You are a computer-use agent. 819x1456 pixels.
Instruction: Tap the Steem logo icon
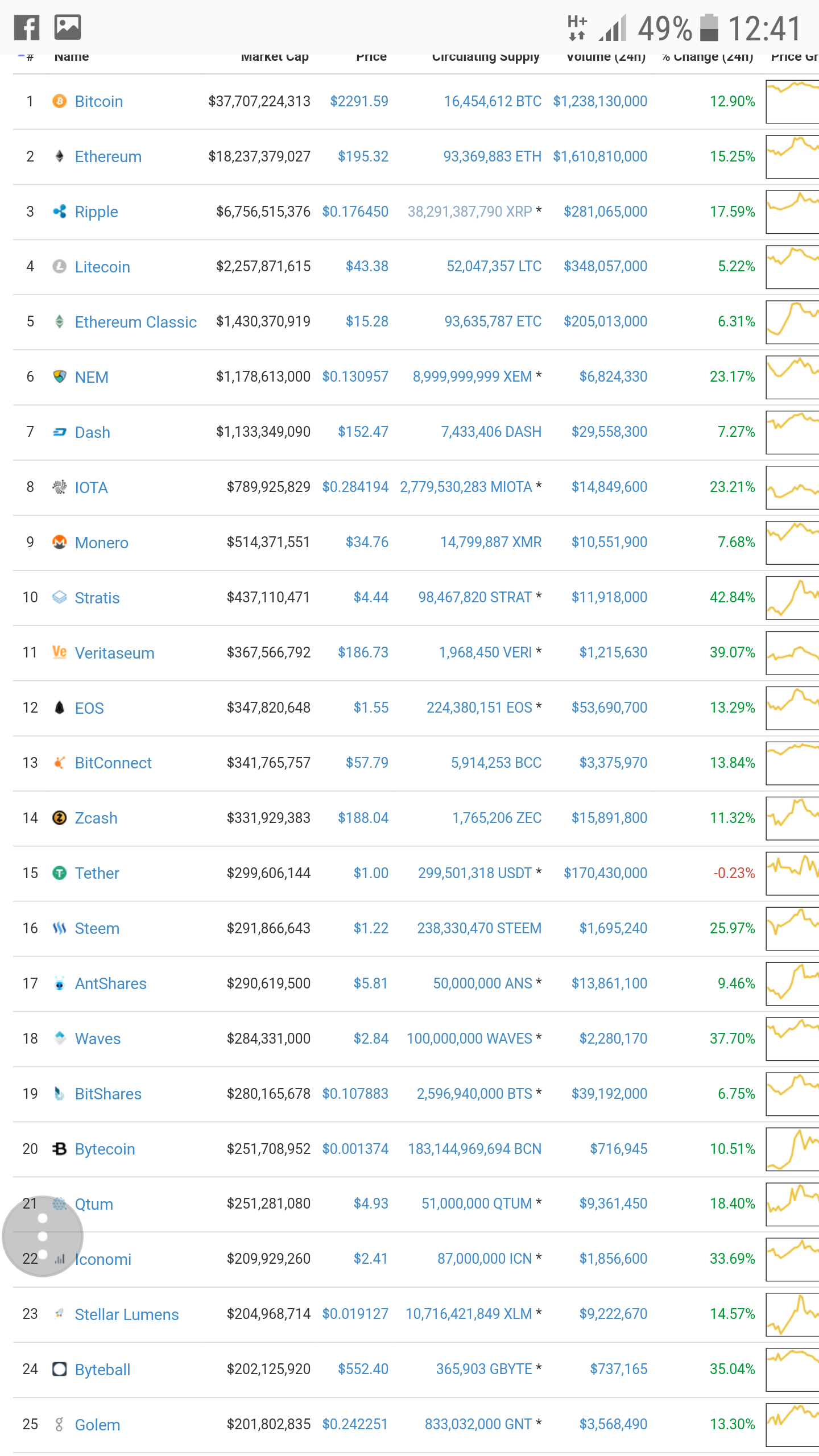point(59,928)
